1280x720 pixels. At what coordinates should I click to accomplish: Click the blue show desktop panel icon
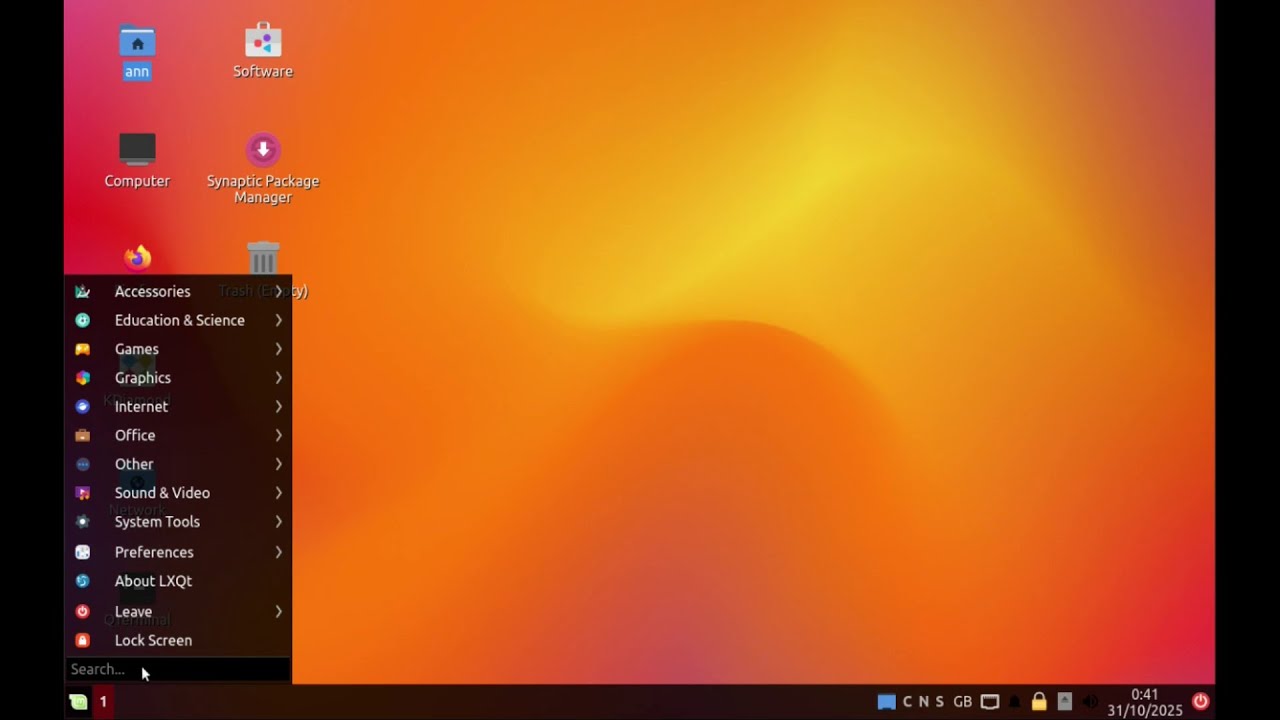[886, 702]
